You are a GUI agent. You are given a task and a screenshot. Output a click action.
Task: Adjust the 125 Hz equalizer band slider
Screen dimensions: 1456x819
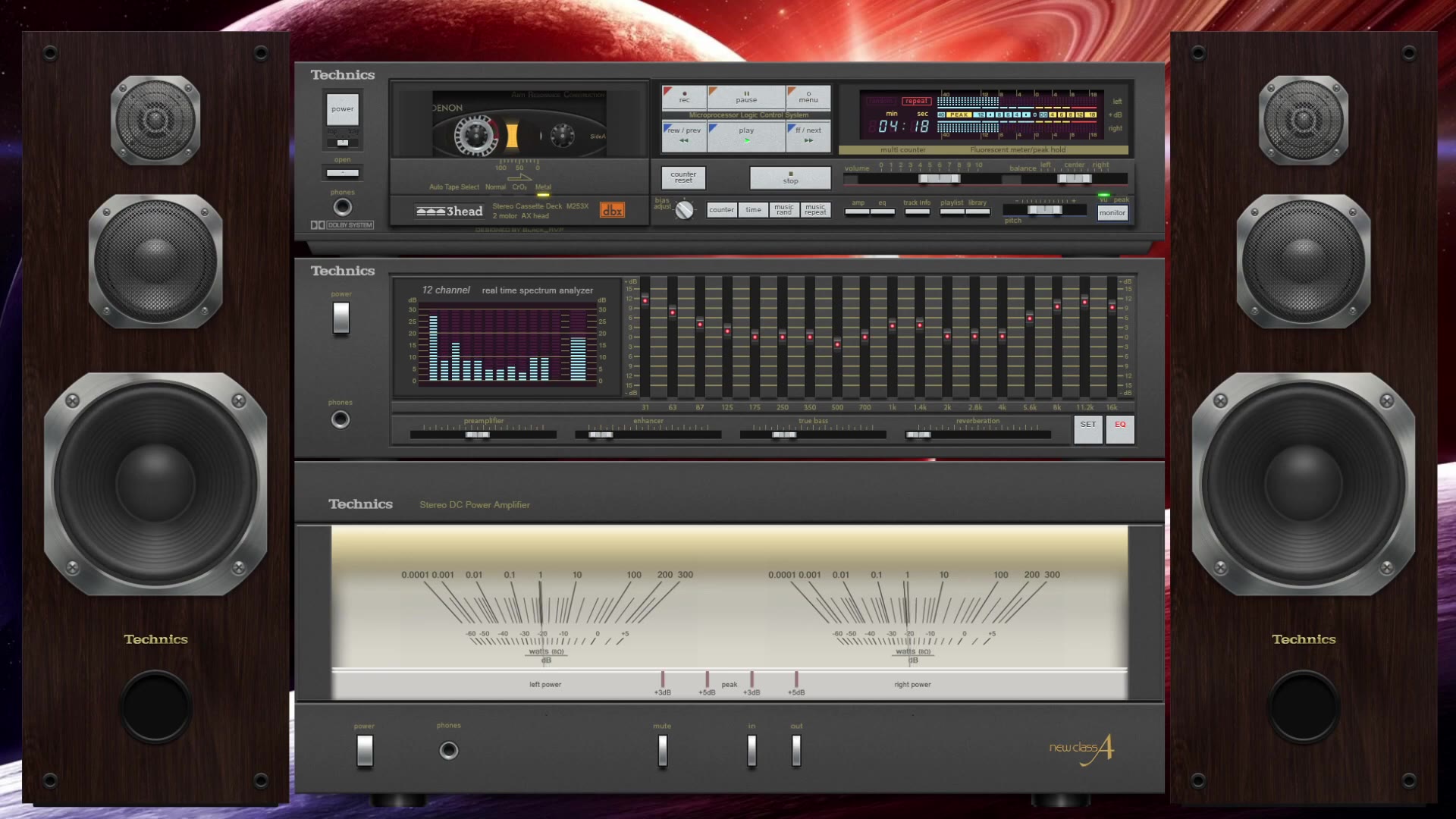(727, 331)
